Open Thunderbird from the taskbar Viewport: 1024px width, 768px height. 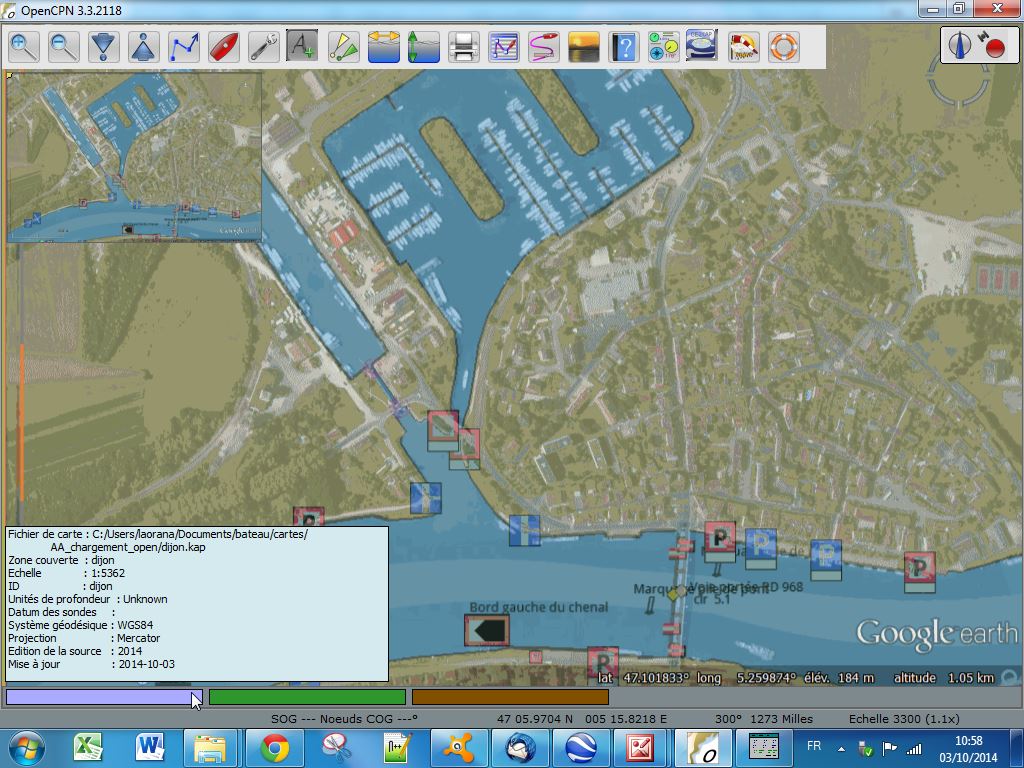520,748
